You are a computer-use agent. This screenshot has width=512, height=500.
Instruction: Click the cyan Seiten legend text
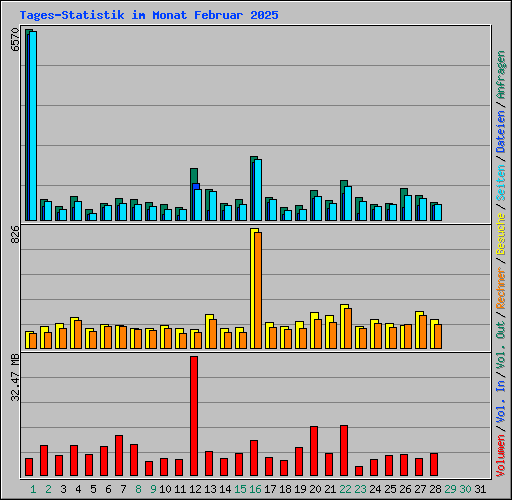[501, 183]
